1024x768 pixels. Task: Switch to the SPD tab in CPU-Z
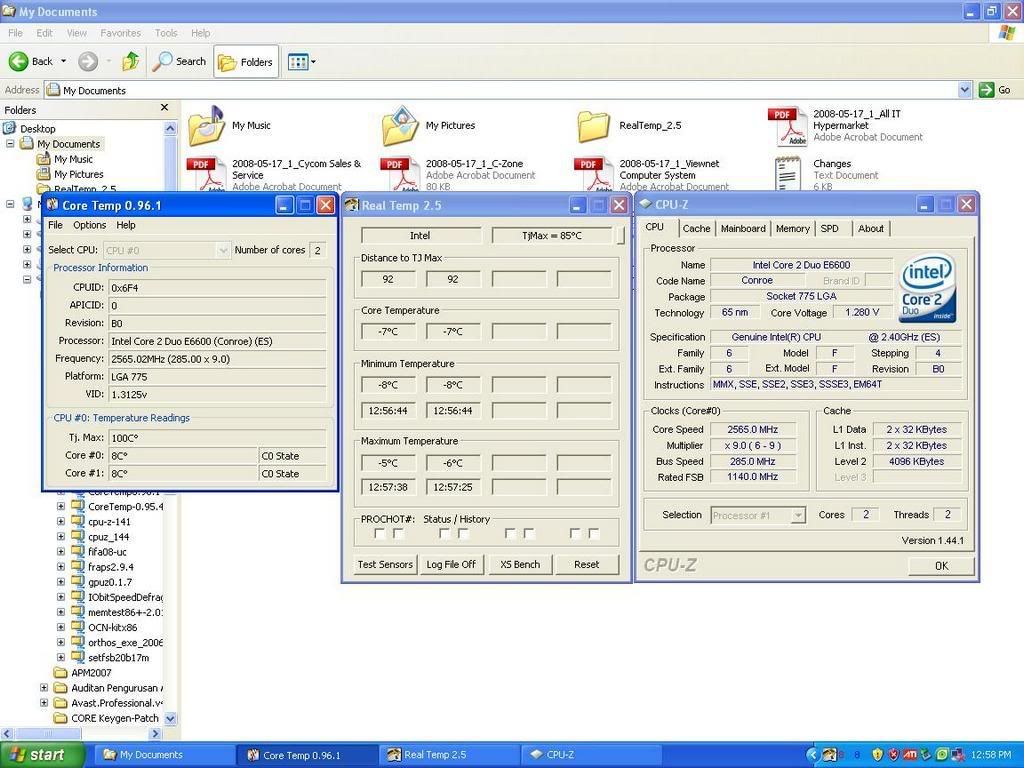829,228
